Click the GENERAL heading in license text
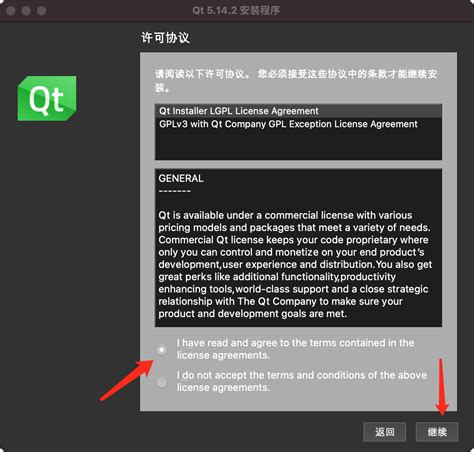The height and width of the screenshot is (452, 474). [x=181, y=178]
